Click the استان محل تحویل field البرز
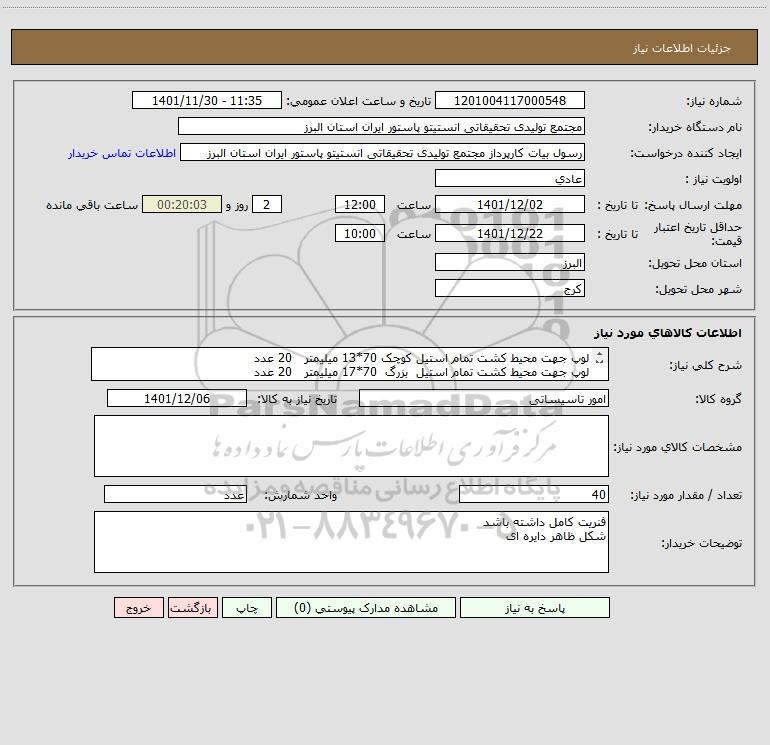This screenshot has height=745, width=770. (x=510, y=262)
